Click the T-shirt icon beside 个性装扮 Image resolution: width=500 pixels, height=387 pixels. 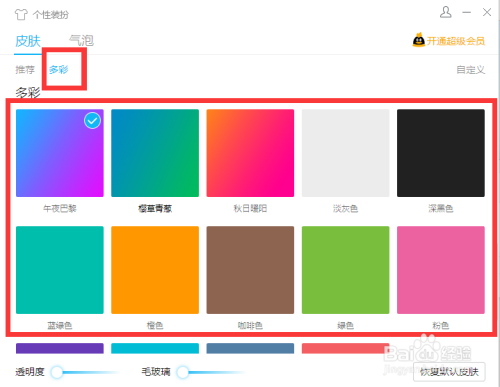pyautogui.click(x=21, y=14)
